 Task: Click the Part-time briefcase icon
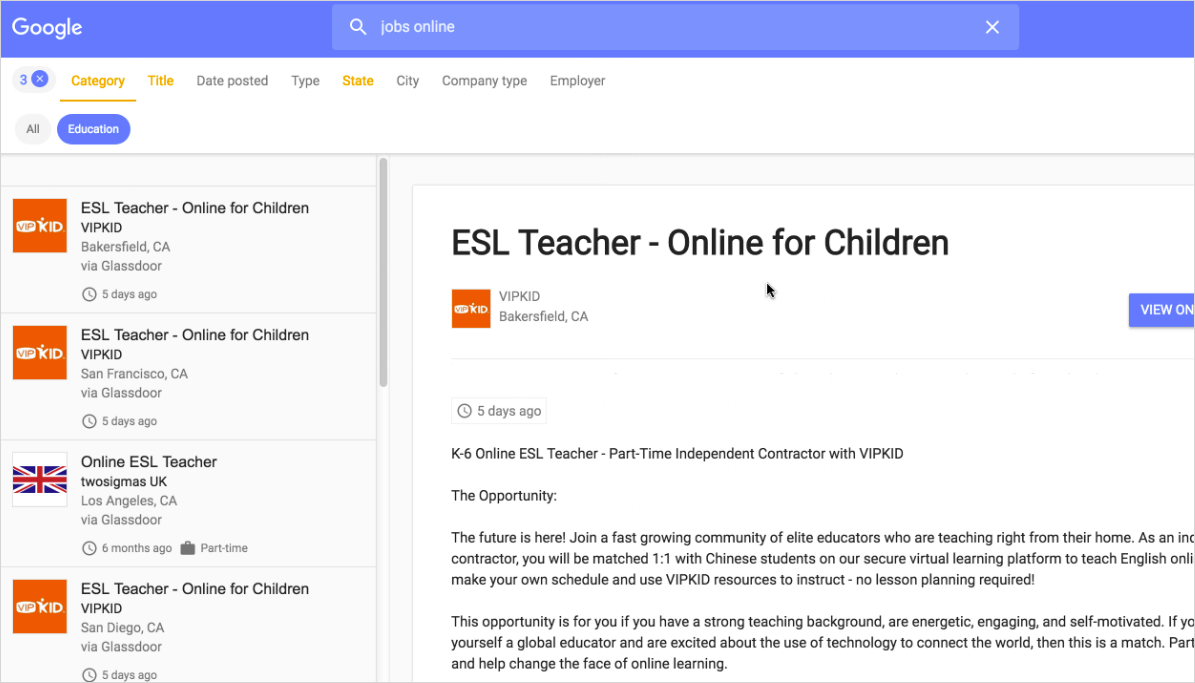[x=188, y=548]
